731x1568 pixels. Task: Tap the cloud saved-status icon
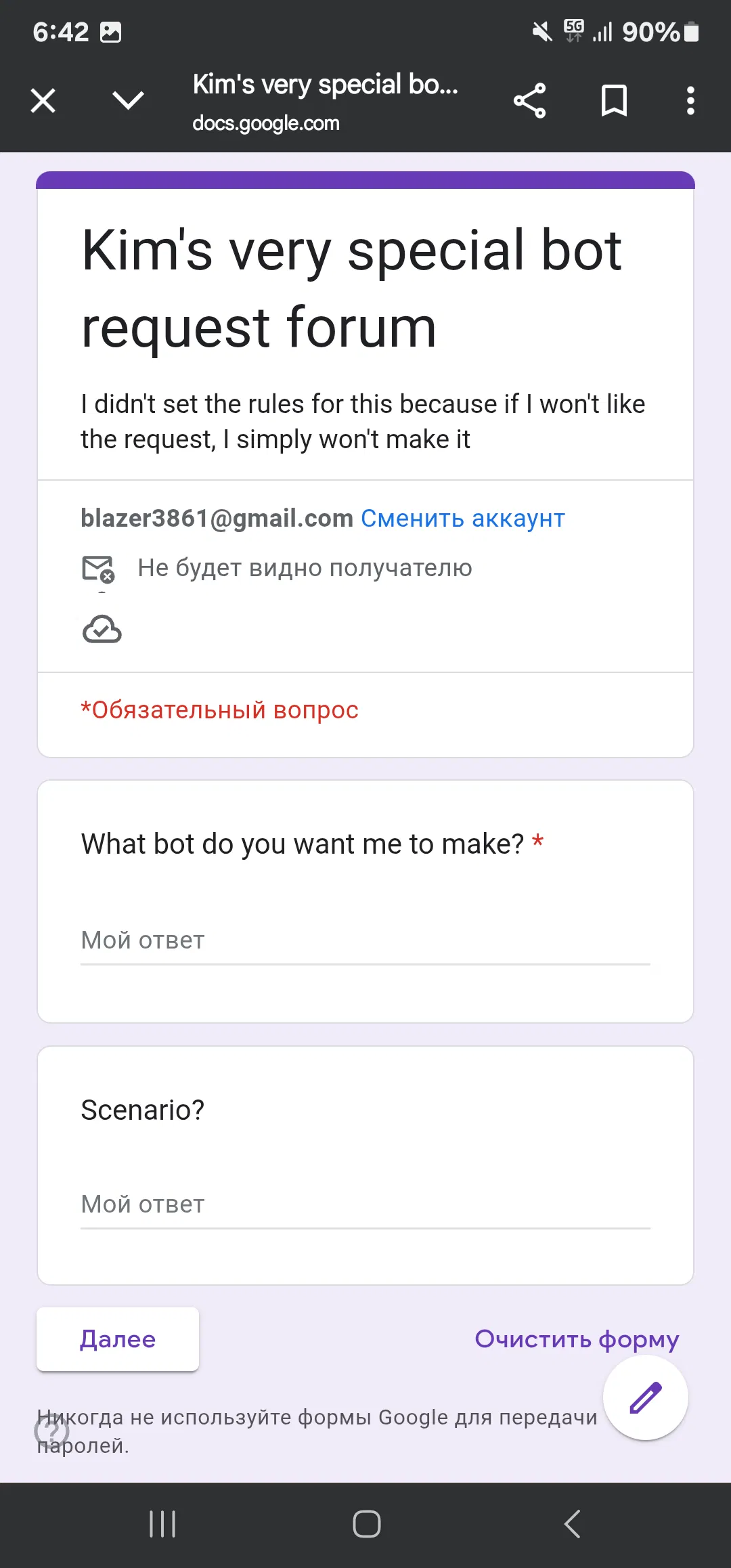pos(102,630)
